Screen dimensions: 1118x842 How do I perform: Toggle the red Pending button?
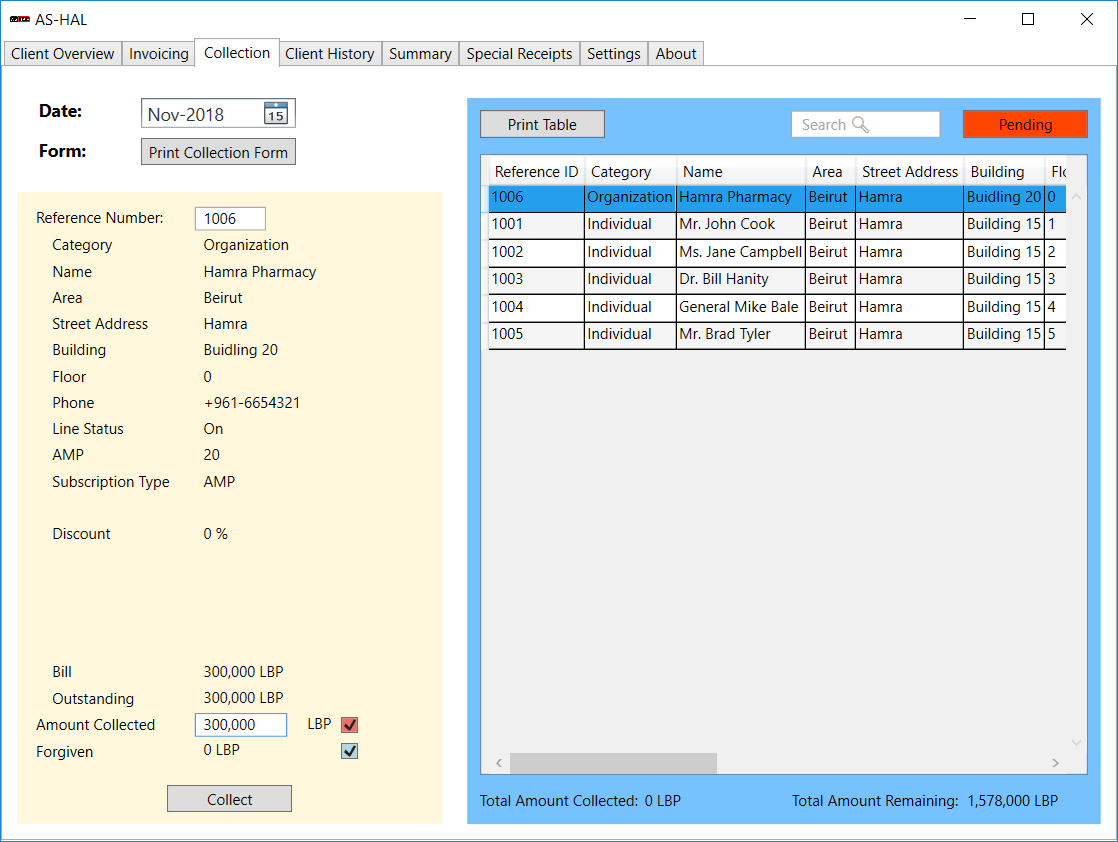pyautogui.click(x=1025, y=124)
